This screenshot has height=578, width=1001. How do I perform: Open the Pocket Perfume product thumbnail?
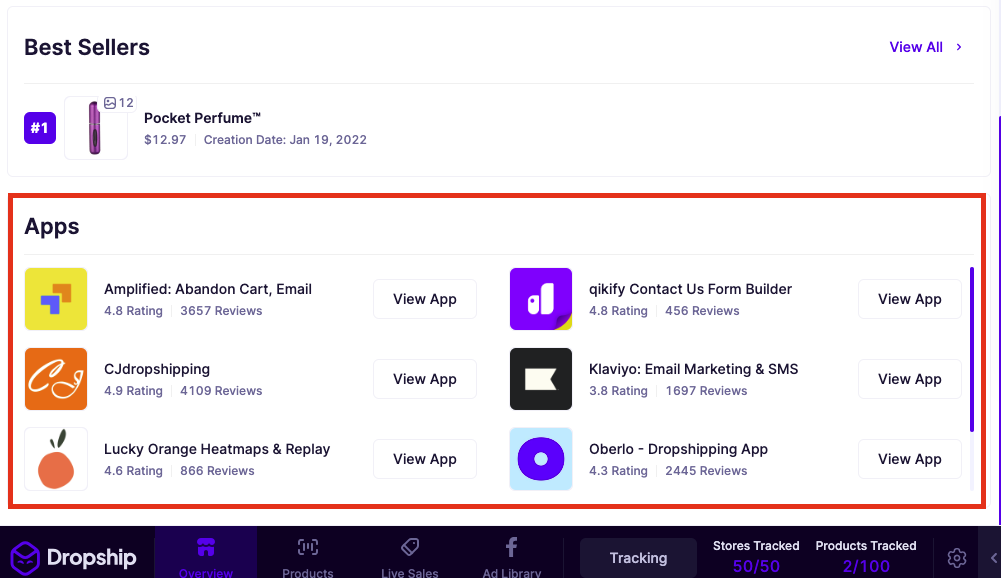point(96,128)
